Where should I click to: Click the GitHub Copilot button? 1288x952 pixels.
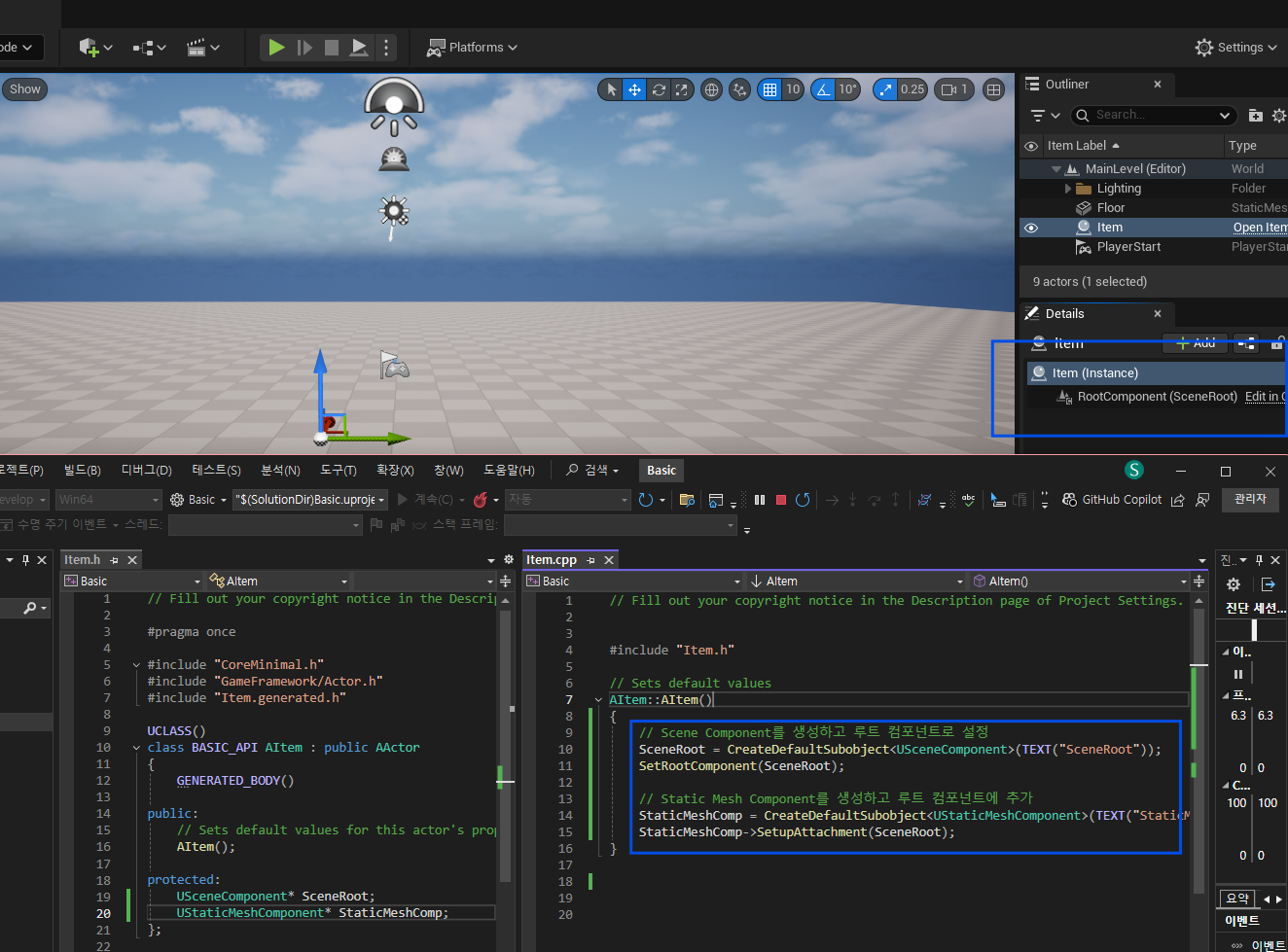(x=1112, y=500)
